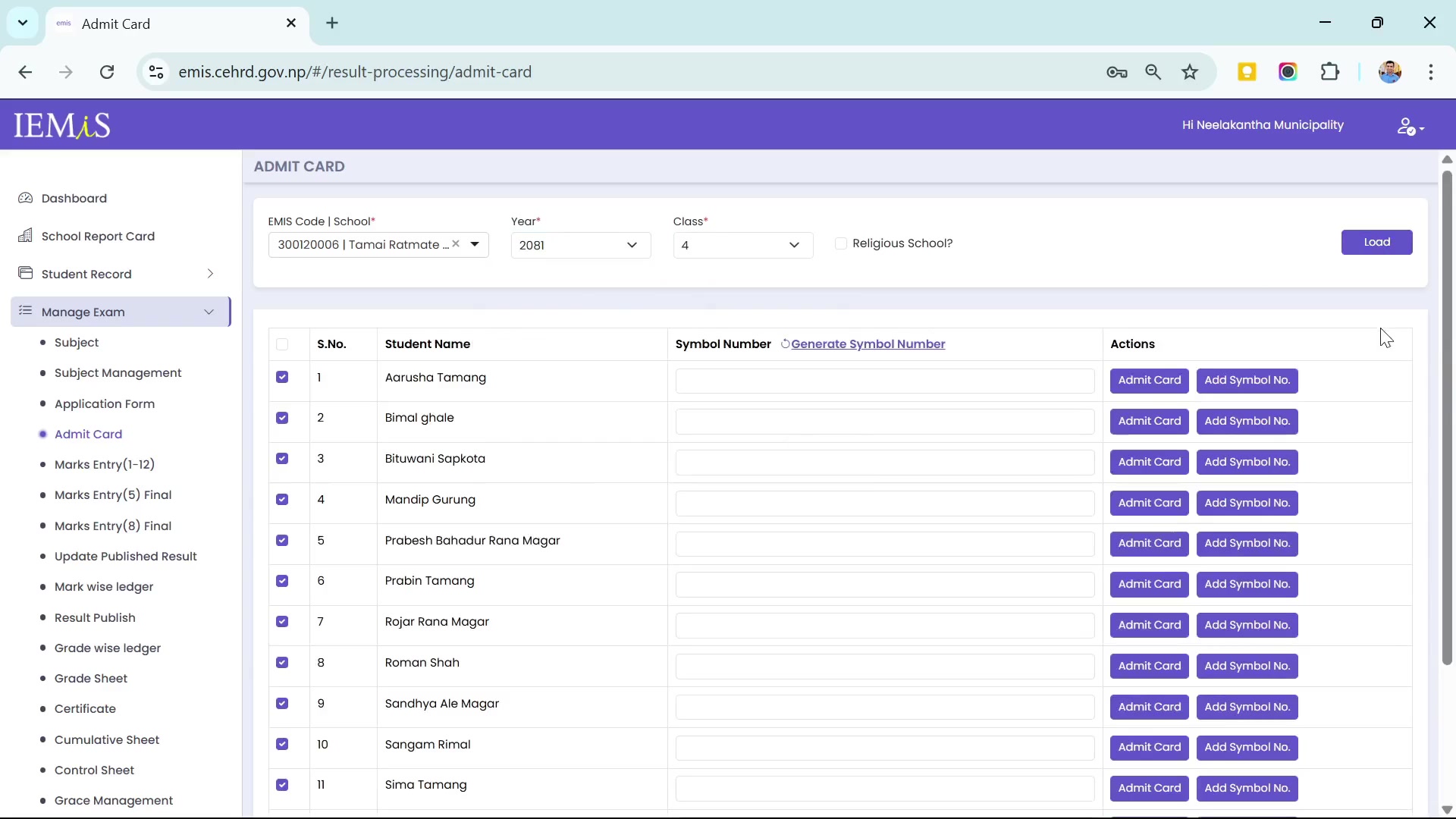Expand the Student Record submenu chevron
The image size is (1456, 819).
210,274
